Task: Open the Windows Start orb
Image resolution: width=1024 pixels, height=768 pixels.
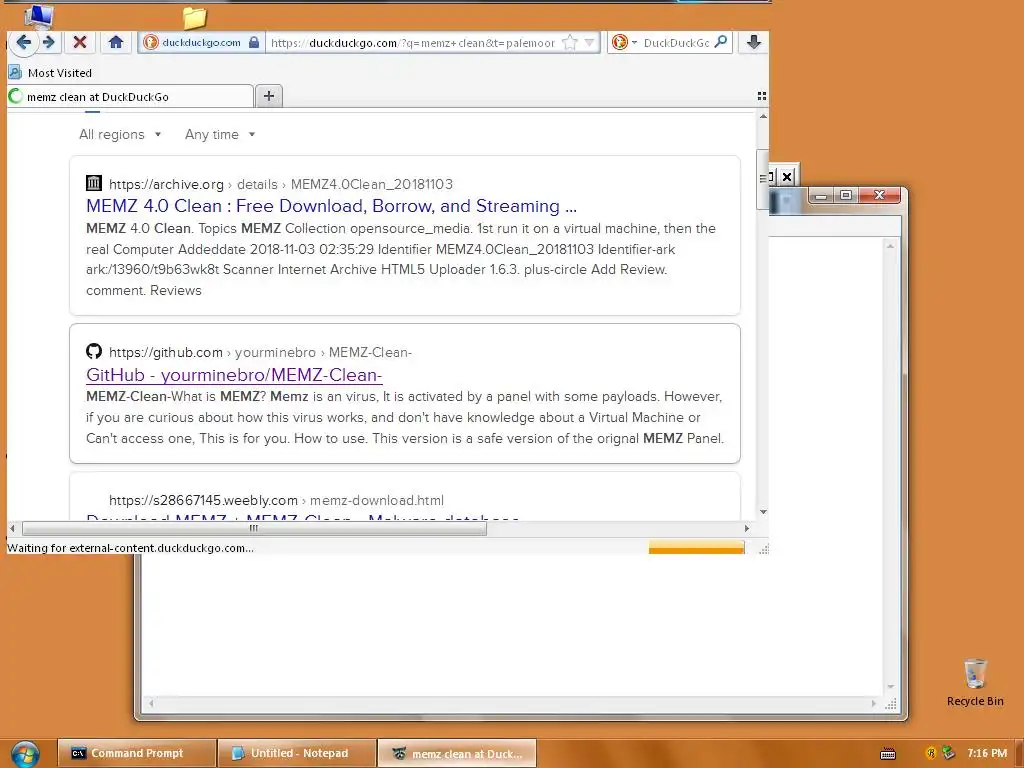Action: click(x=25, y=754)
